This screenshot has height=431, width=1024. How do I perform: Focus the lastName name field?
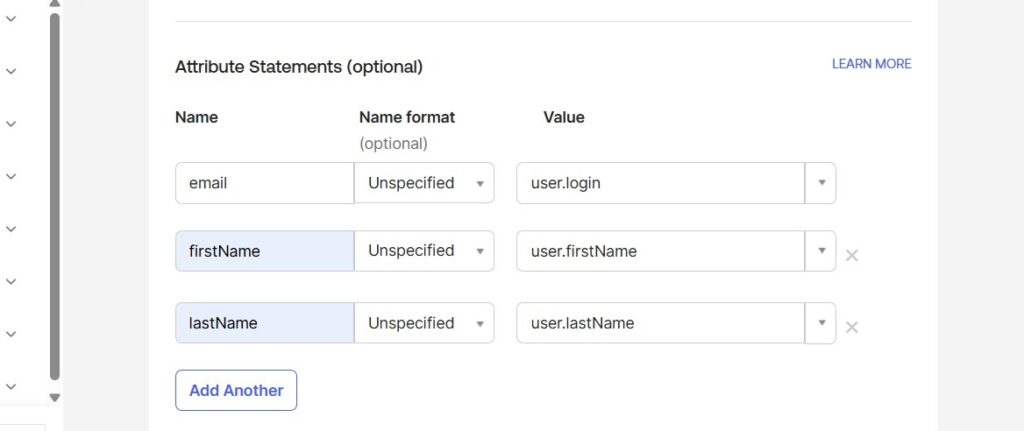click(x=264, y=323)
